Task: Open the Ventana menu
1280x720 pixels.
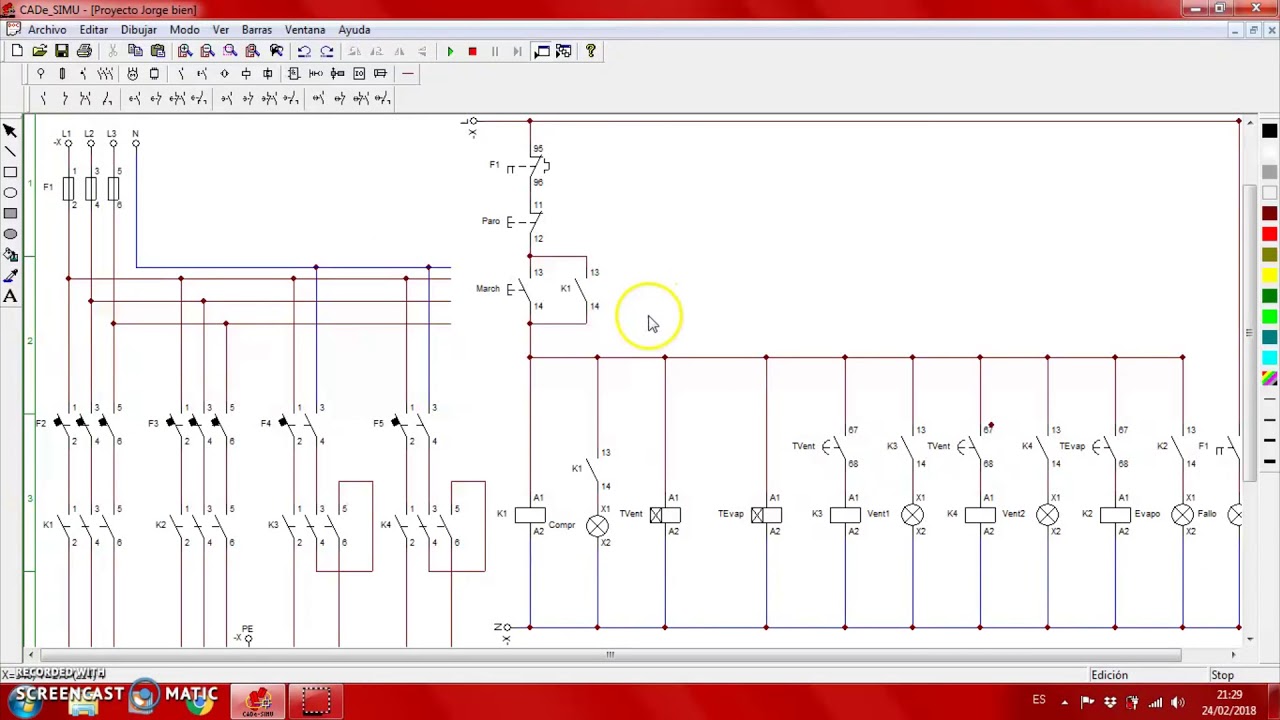Action: [305, 30]
